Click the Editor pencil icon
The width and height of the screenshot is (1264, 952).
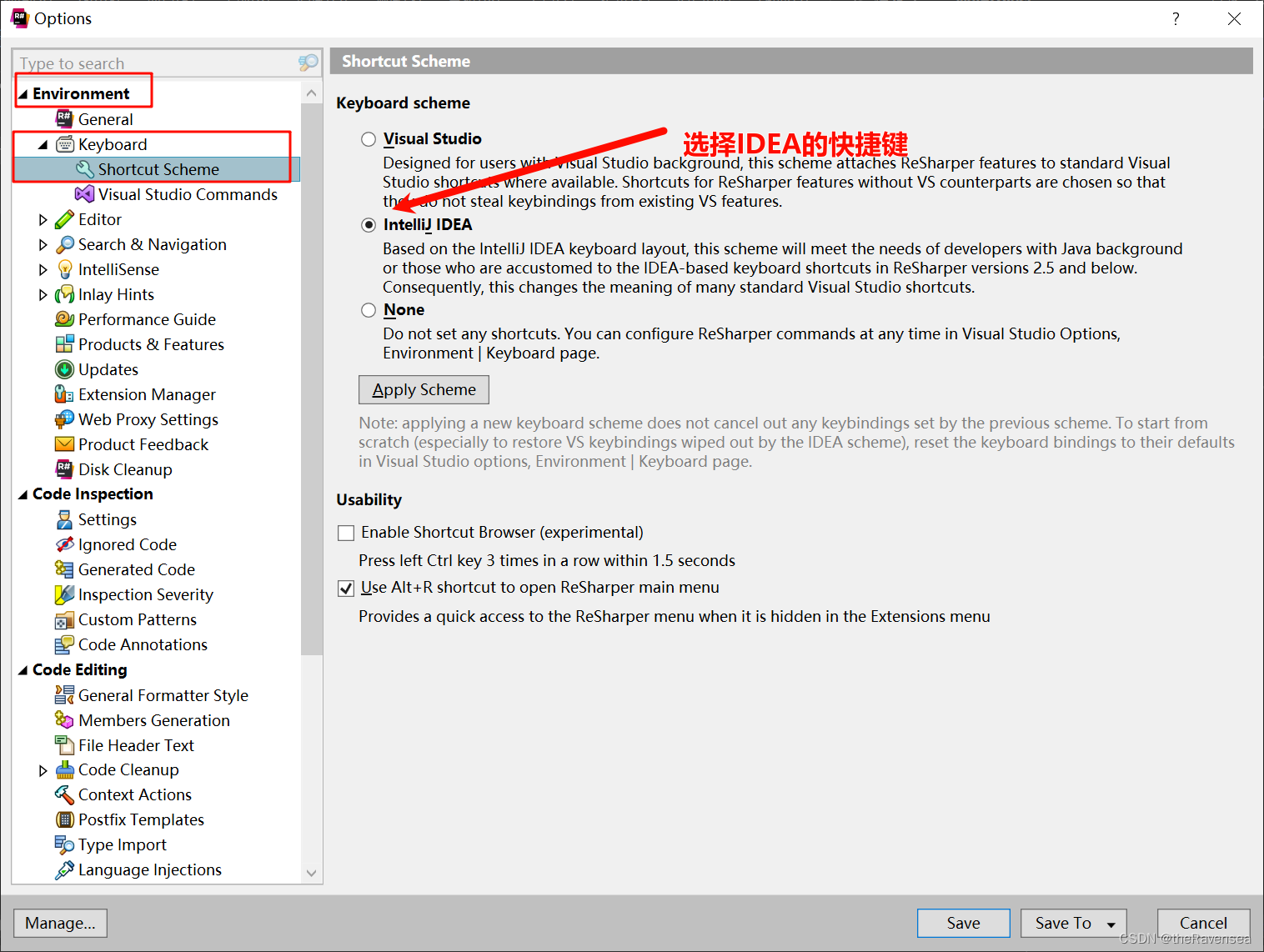tap(64, 219)
